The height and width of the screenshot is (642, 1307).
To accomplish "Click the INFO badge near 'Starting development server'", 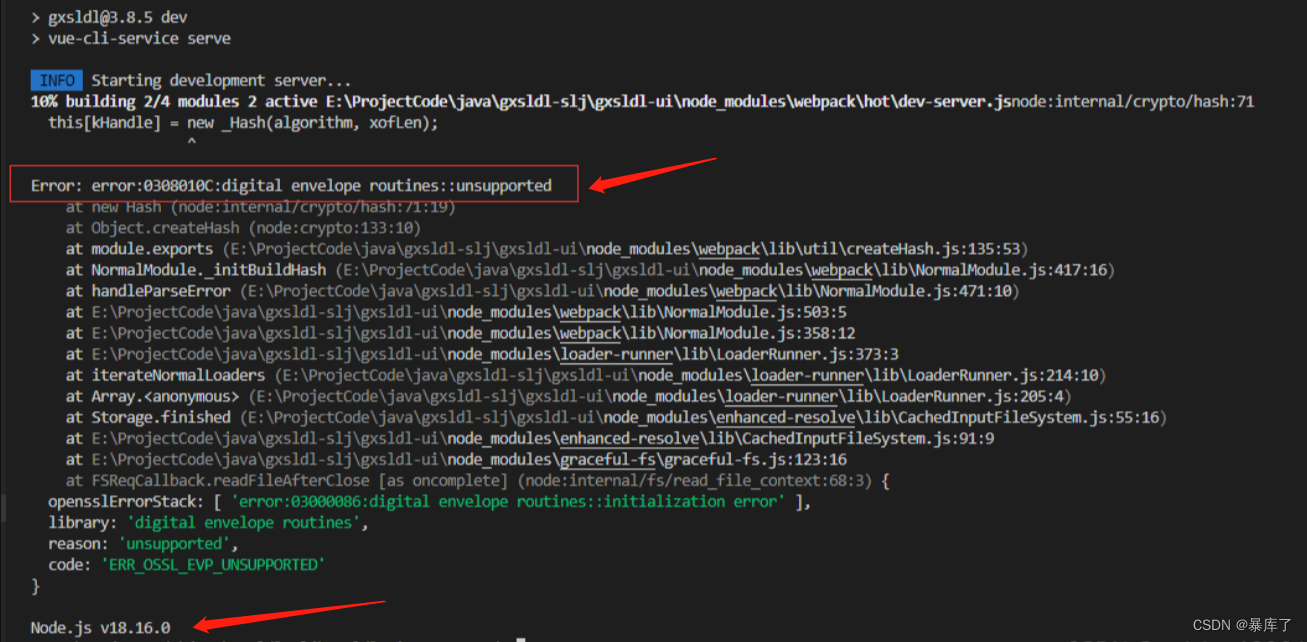I will pos(56,80).
